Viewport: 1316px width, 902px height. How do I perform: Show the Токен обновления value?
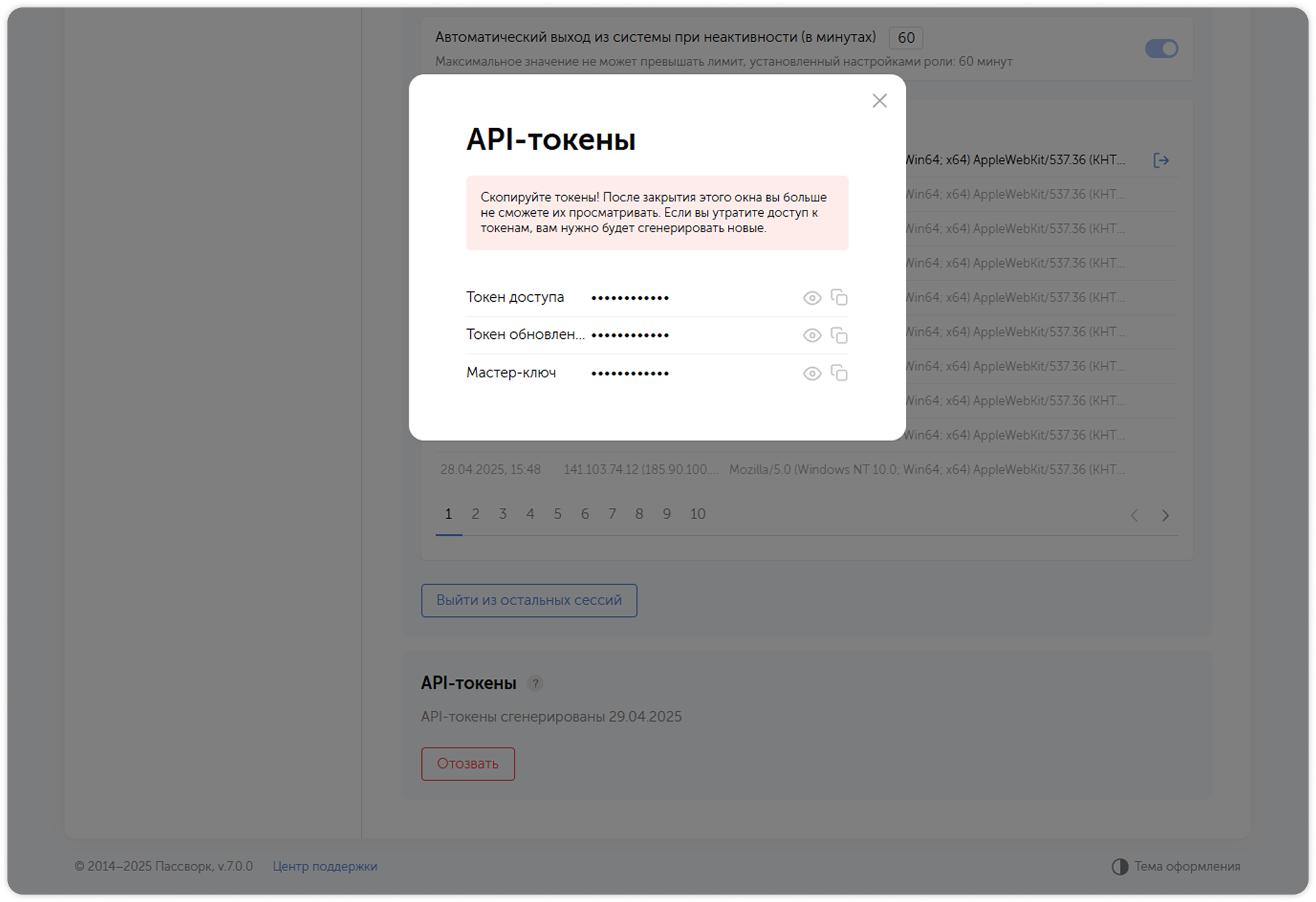pos(812,335)
